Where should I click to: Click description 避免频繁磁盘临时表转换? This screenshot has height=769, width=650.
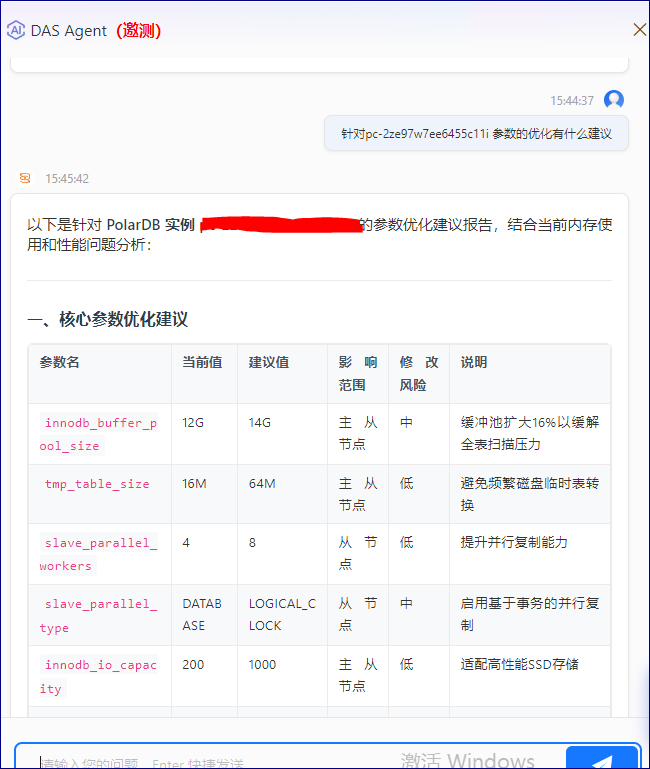tap(530, 494)
